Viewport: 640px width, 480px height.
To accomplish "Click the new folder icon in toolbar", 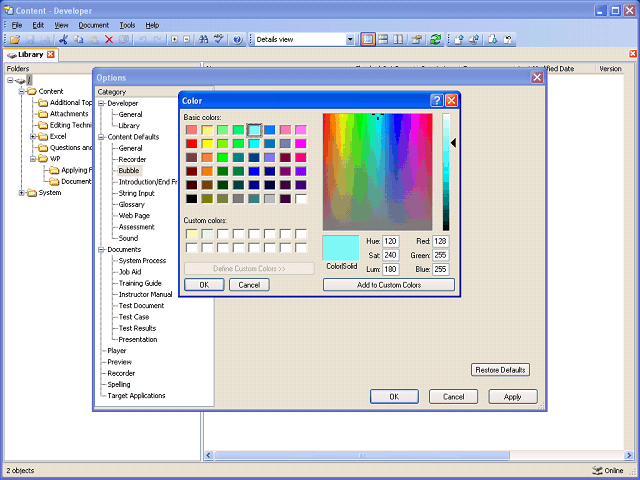I will 16,39.
